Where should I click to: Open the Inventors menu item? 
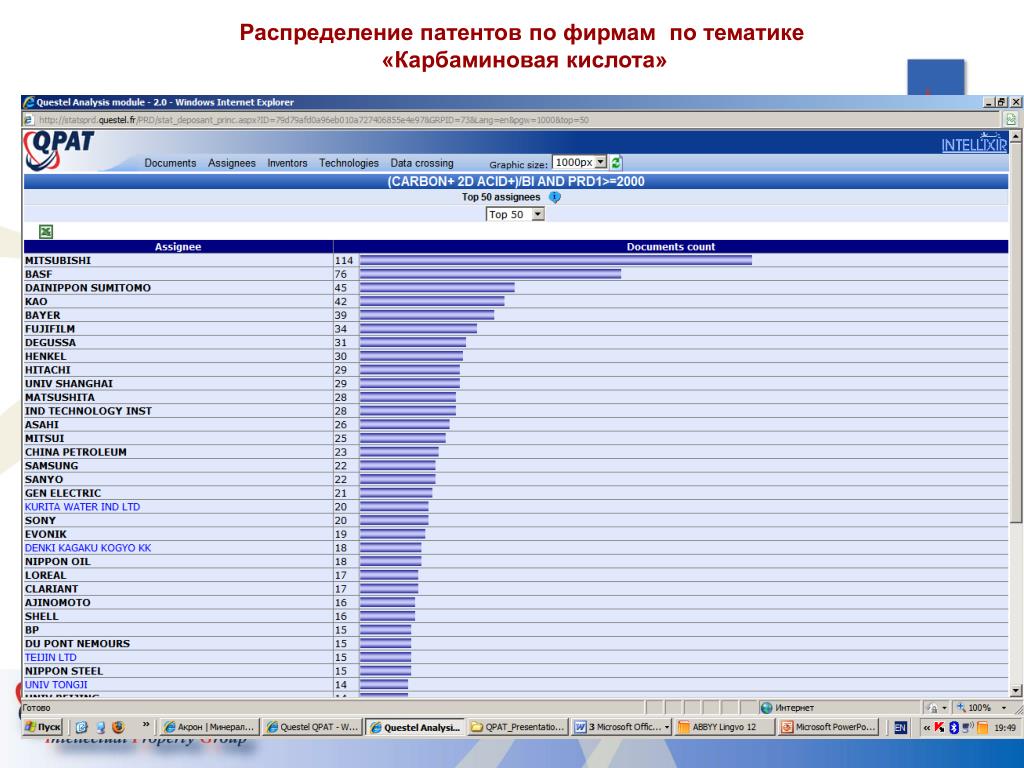pyautogui.click(x=287, y=163)
